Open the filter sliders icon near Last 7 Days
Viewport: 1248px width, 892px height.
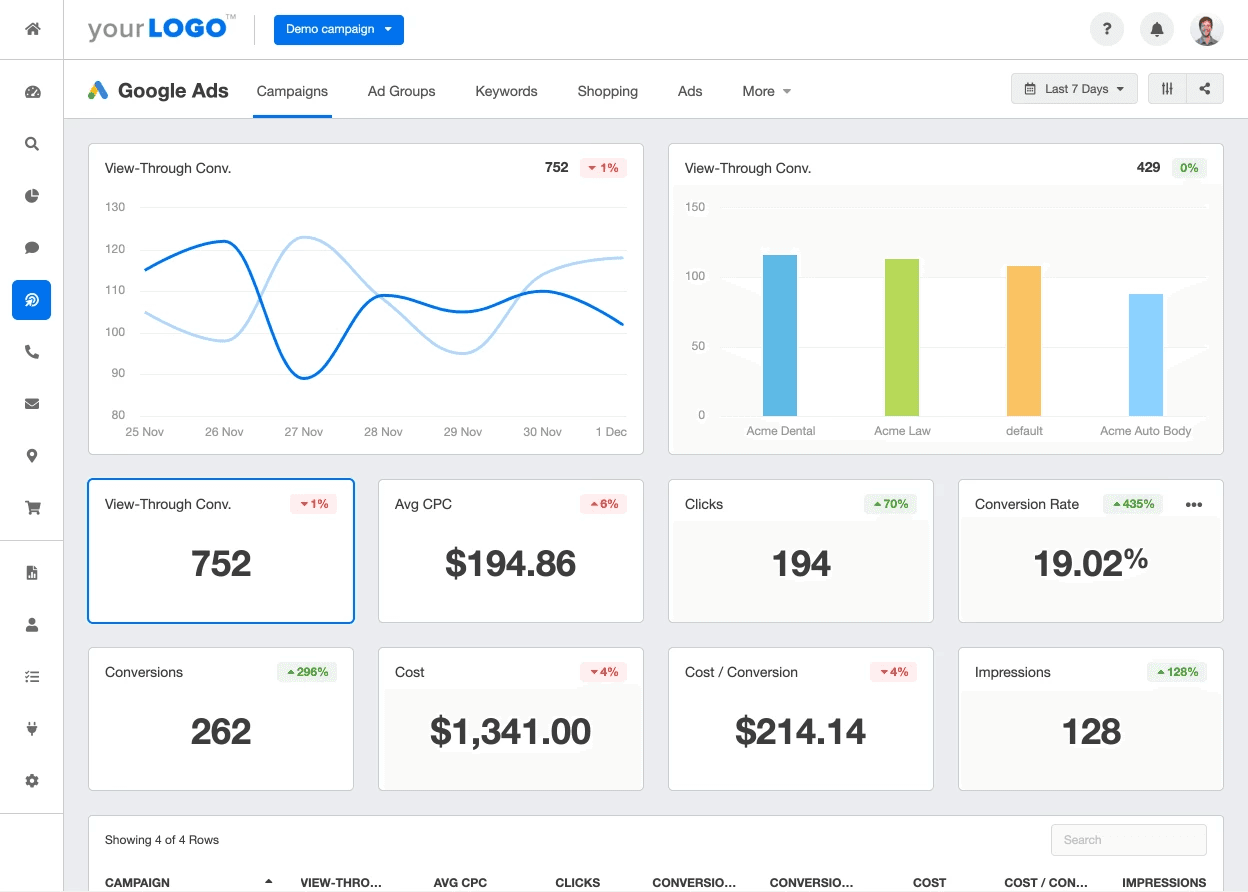[x=1166, y=88]
